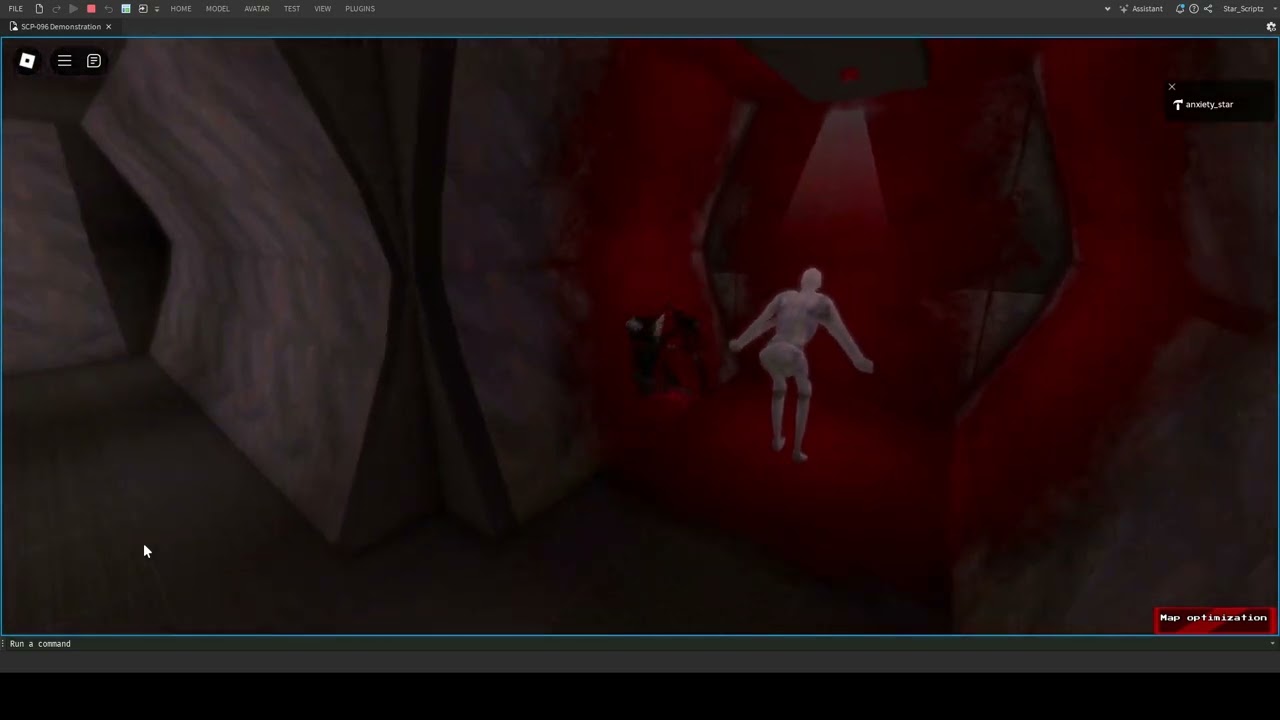Viewport: 1280px width, 720px height.
Task: Open the in-game hamburger menu
Action: [64, 61]
